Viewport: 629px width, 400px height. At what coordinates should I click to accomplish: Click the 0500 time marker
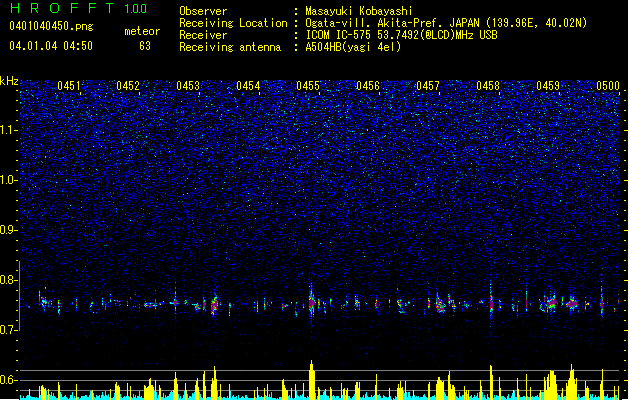click(608, 86)
